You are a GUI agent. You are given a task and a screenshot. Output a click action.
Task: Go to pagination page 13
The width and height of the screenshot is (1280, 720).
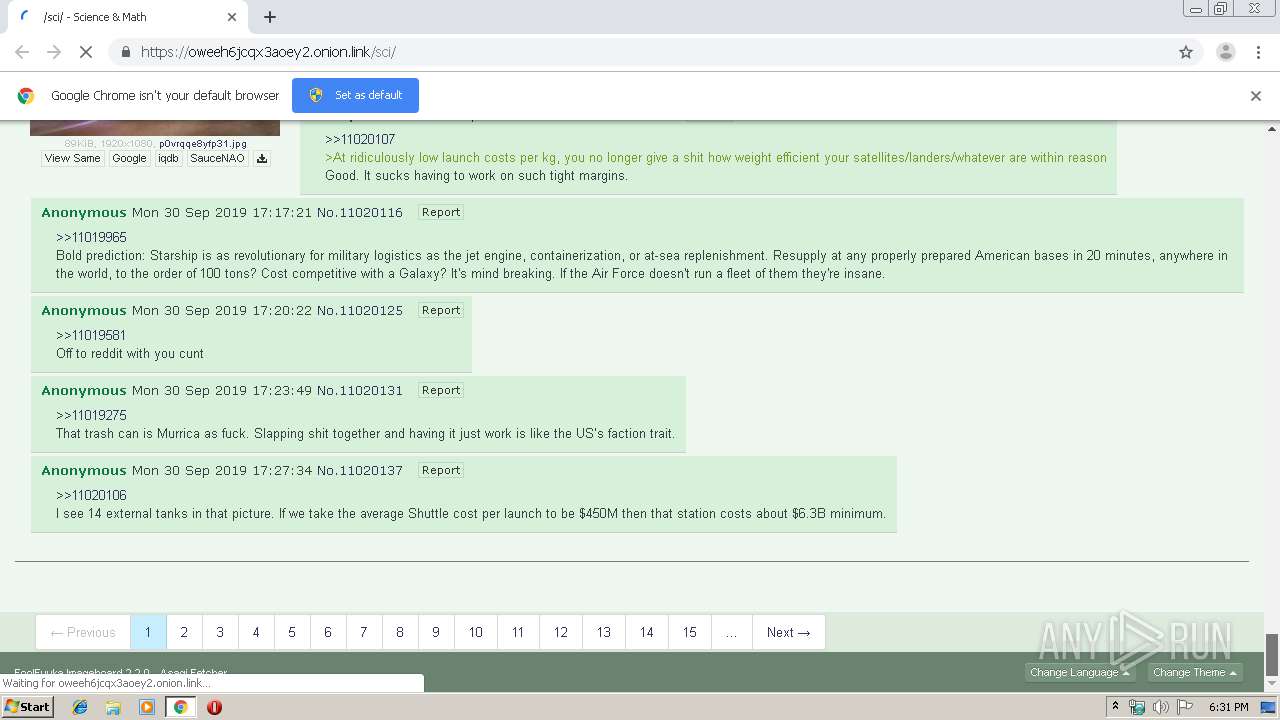click(x=604, y=632)
